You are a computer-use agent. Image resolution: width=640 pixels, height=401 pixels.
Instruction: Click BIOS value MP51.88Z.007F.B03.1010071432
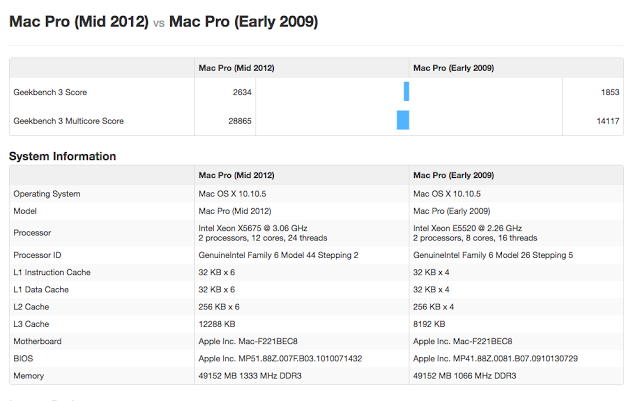point(300,359)
